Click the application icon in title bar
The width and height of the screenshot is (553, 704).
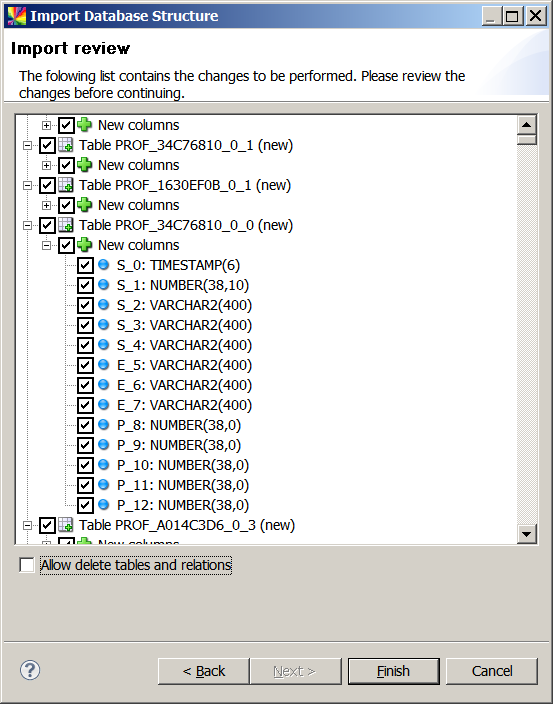tap(17, 16)
